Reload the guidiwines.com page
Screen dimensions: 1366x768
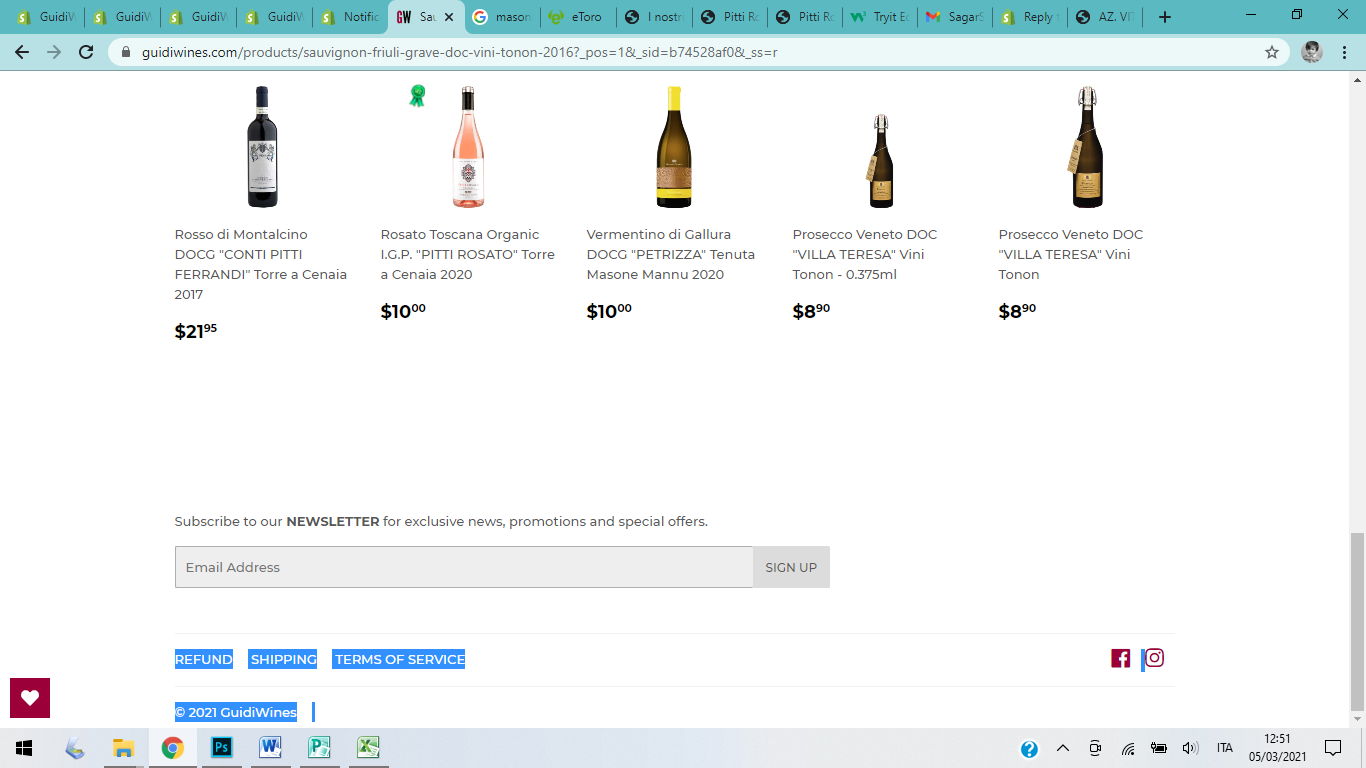tap(86, 52)
